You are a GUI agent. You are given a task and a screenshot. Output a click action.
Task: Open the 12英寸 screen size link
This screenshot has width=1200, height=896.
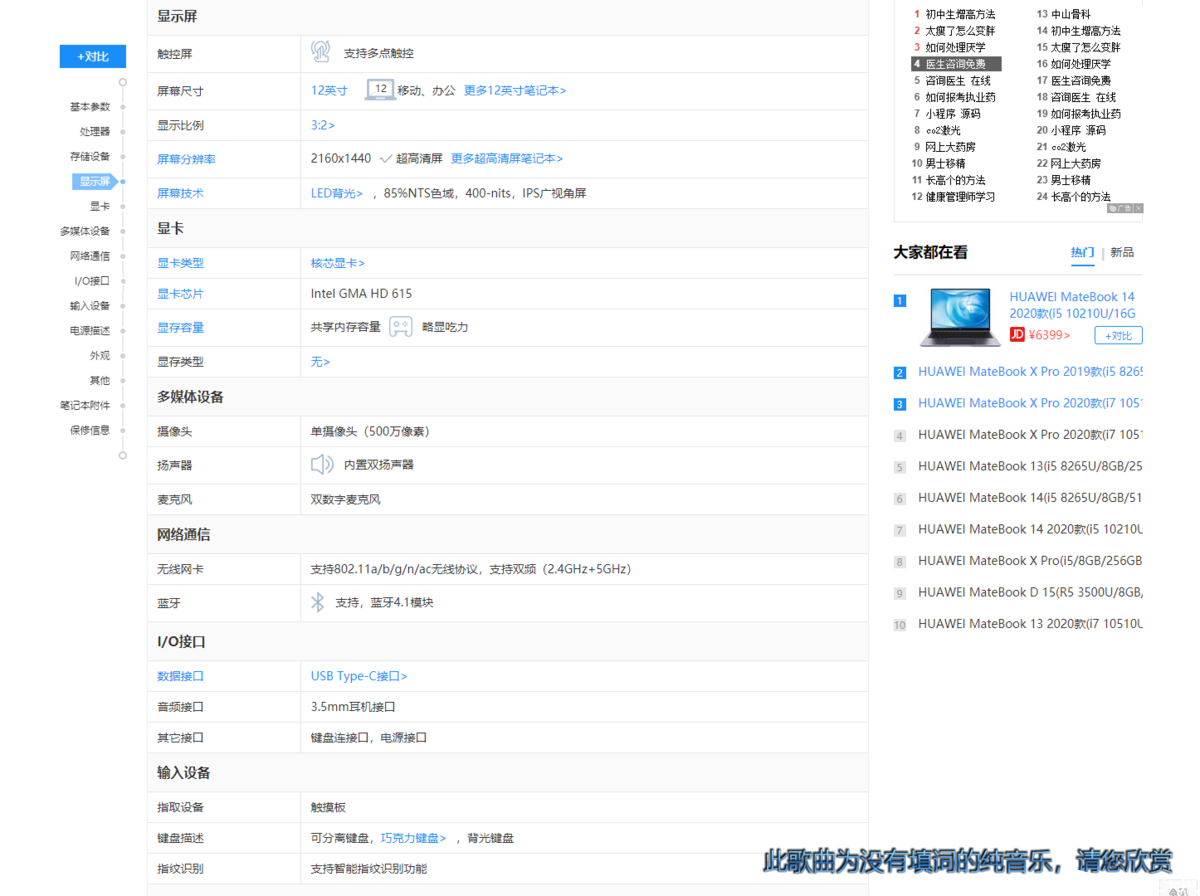(x=329, y=90)
